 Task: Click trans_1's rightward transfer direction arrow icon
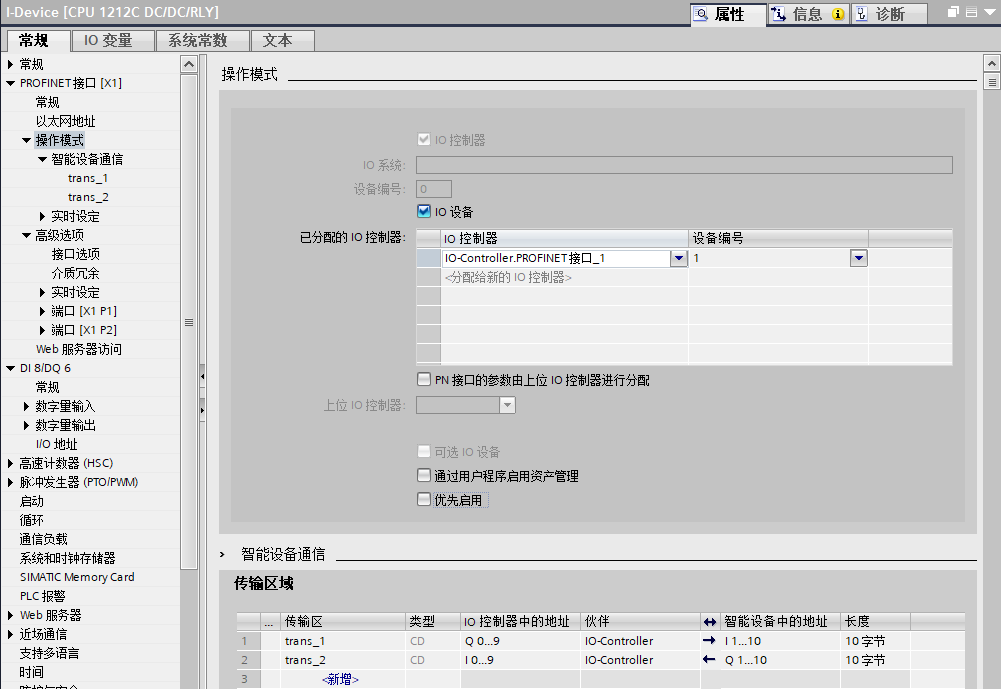click(x=708, y=641)
